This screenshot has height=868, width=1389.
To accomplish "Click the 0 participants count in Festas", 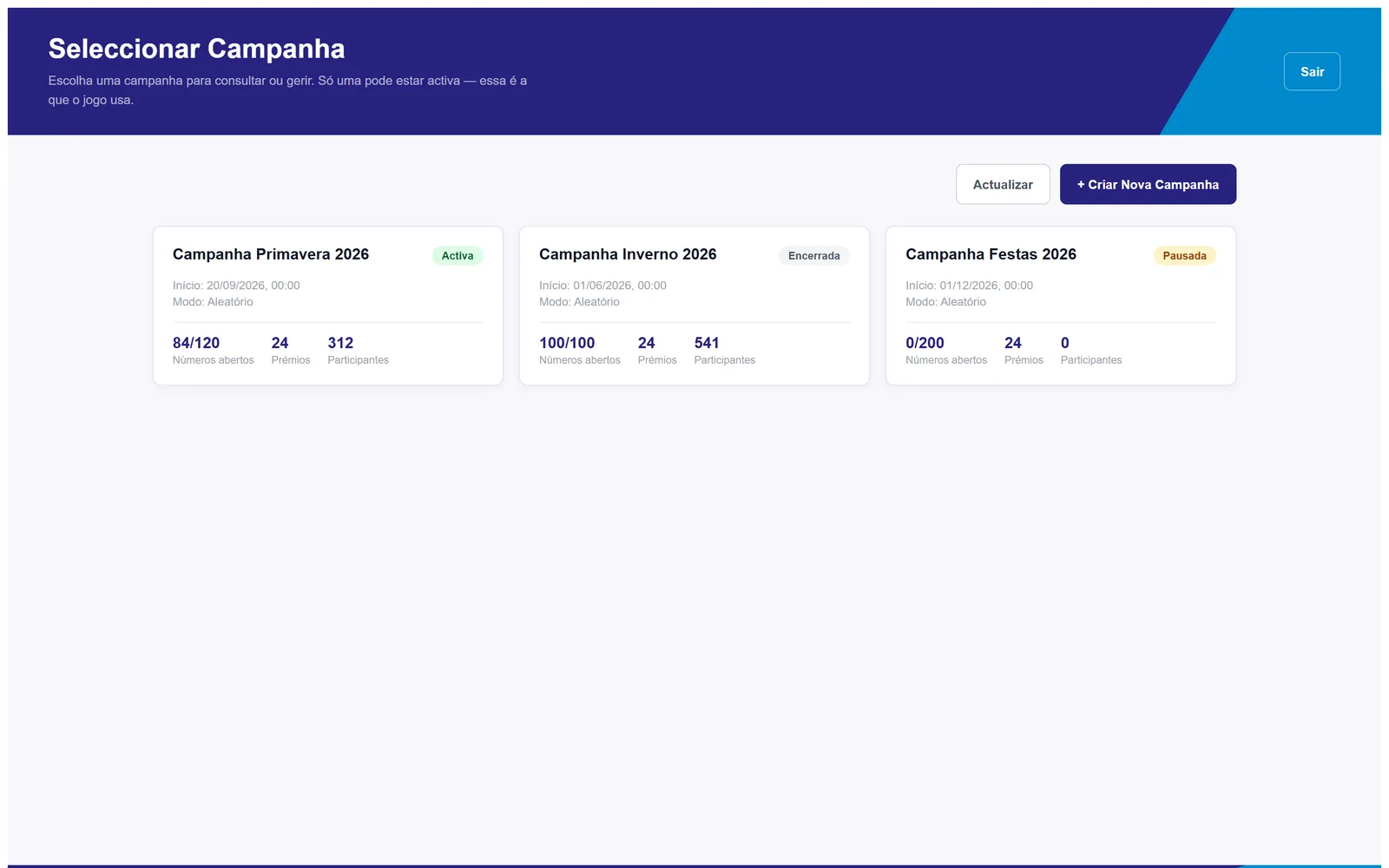I will [x=1065, y=343].
